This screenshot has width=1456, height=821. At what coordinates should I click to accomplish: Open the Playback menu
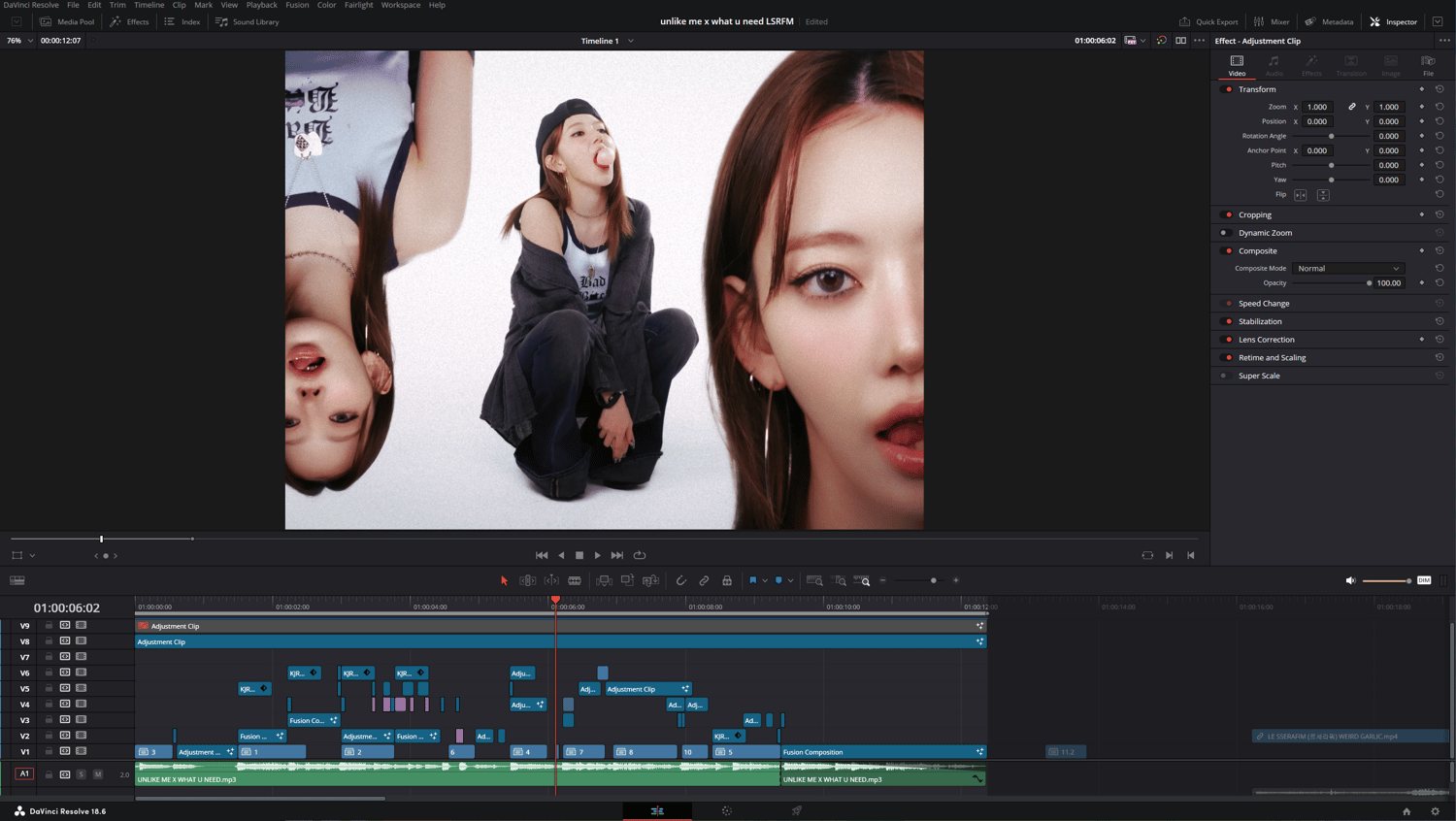(x=261, y=5)
